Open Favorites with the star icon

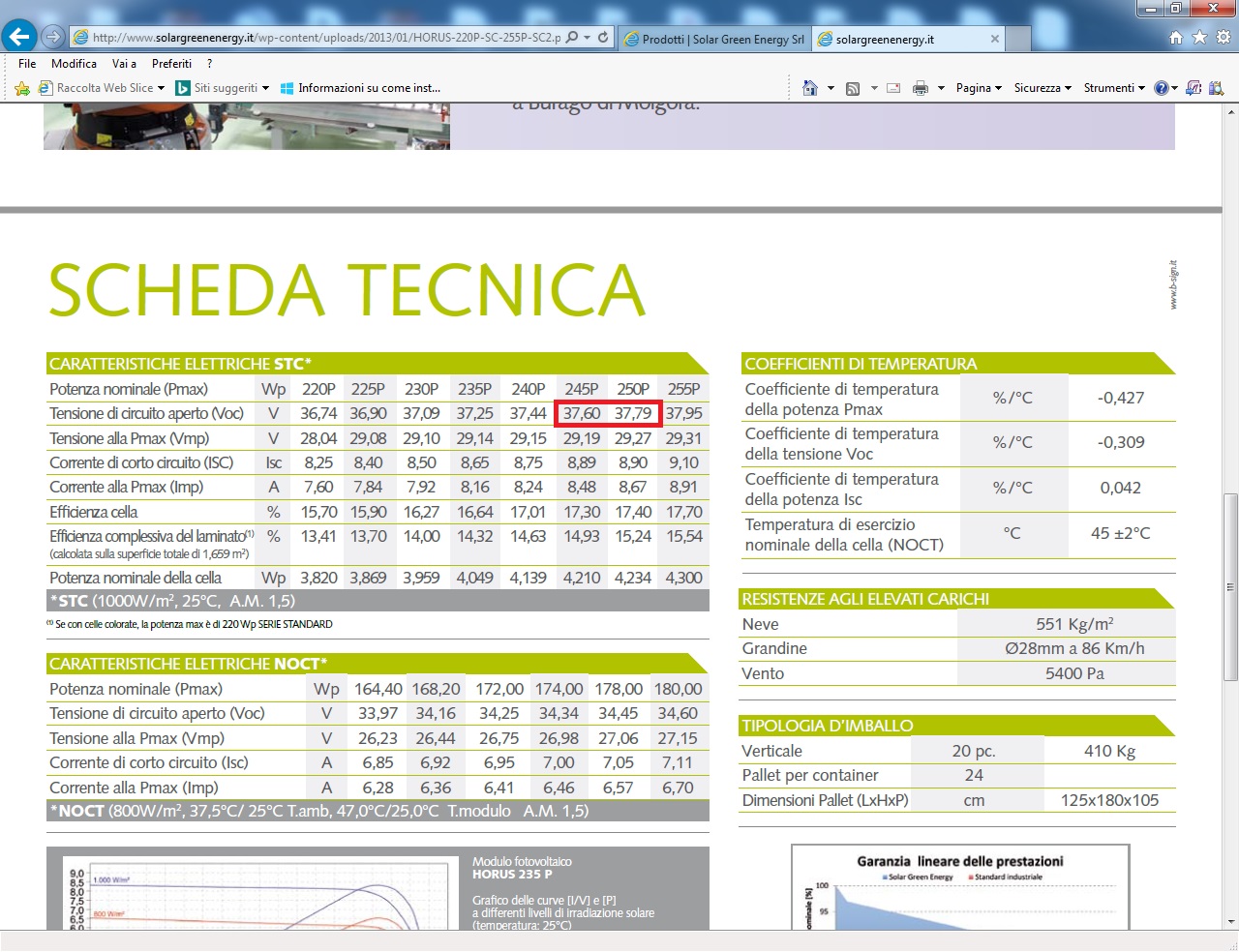(x=1199, y=37)
